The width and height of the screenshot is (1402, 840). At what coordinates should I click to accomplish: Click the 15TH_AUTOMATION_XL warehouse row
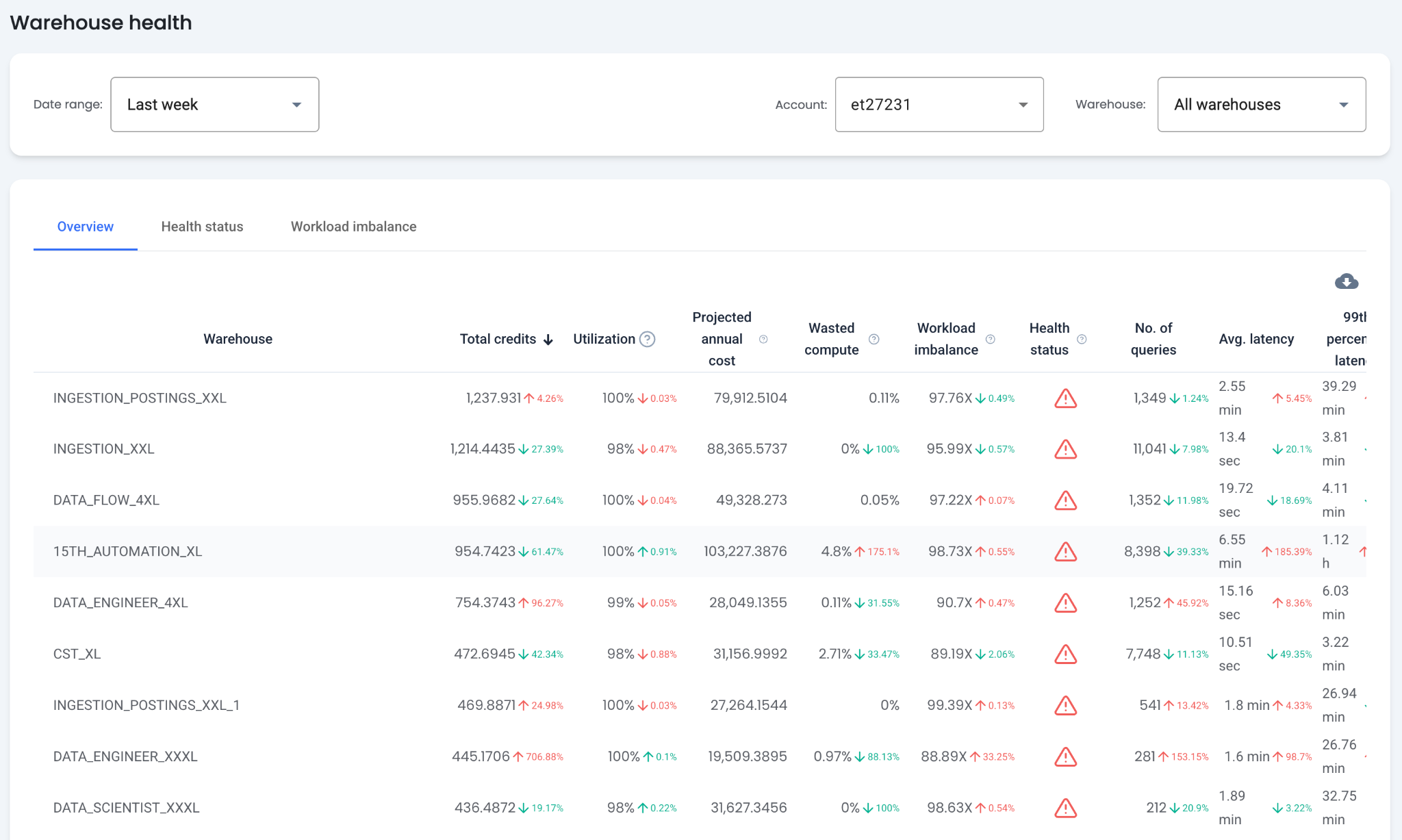tap(127, 551)
